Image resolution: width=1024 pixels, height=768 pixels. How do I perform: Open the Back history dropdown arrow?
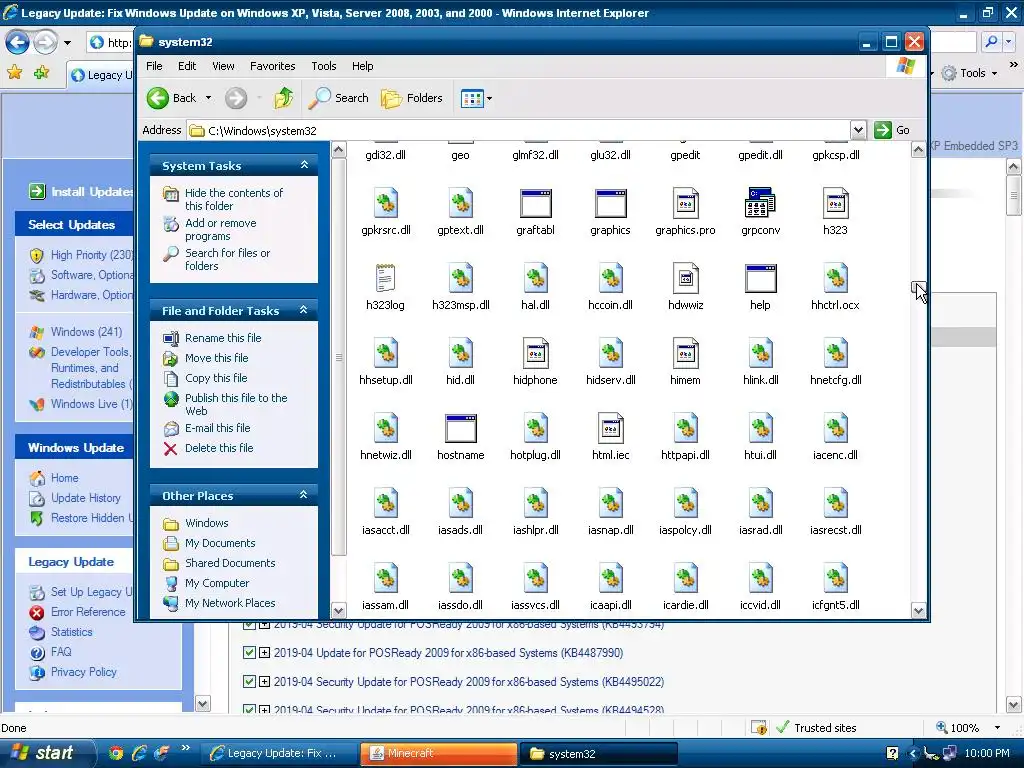(208, 98)
